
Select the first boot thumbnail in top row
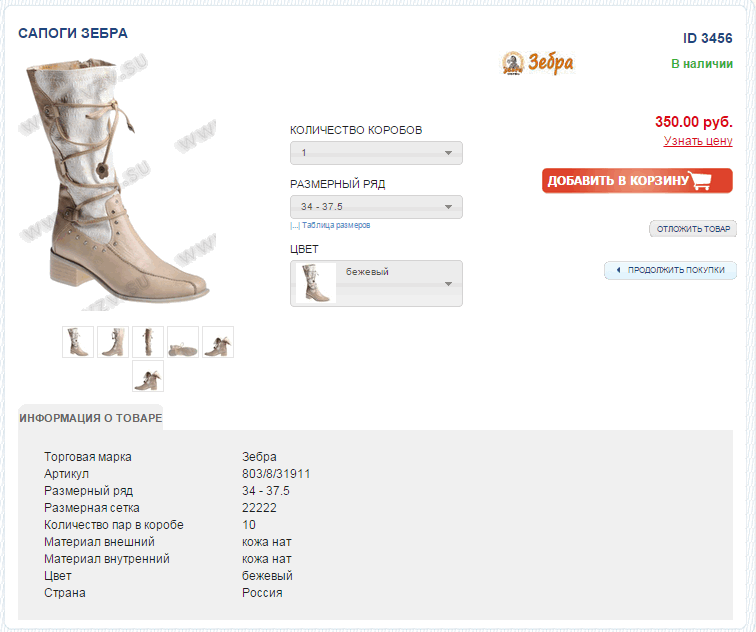(78, 342)
